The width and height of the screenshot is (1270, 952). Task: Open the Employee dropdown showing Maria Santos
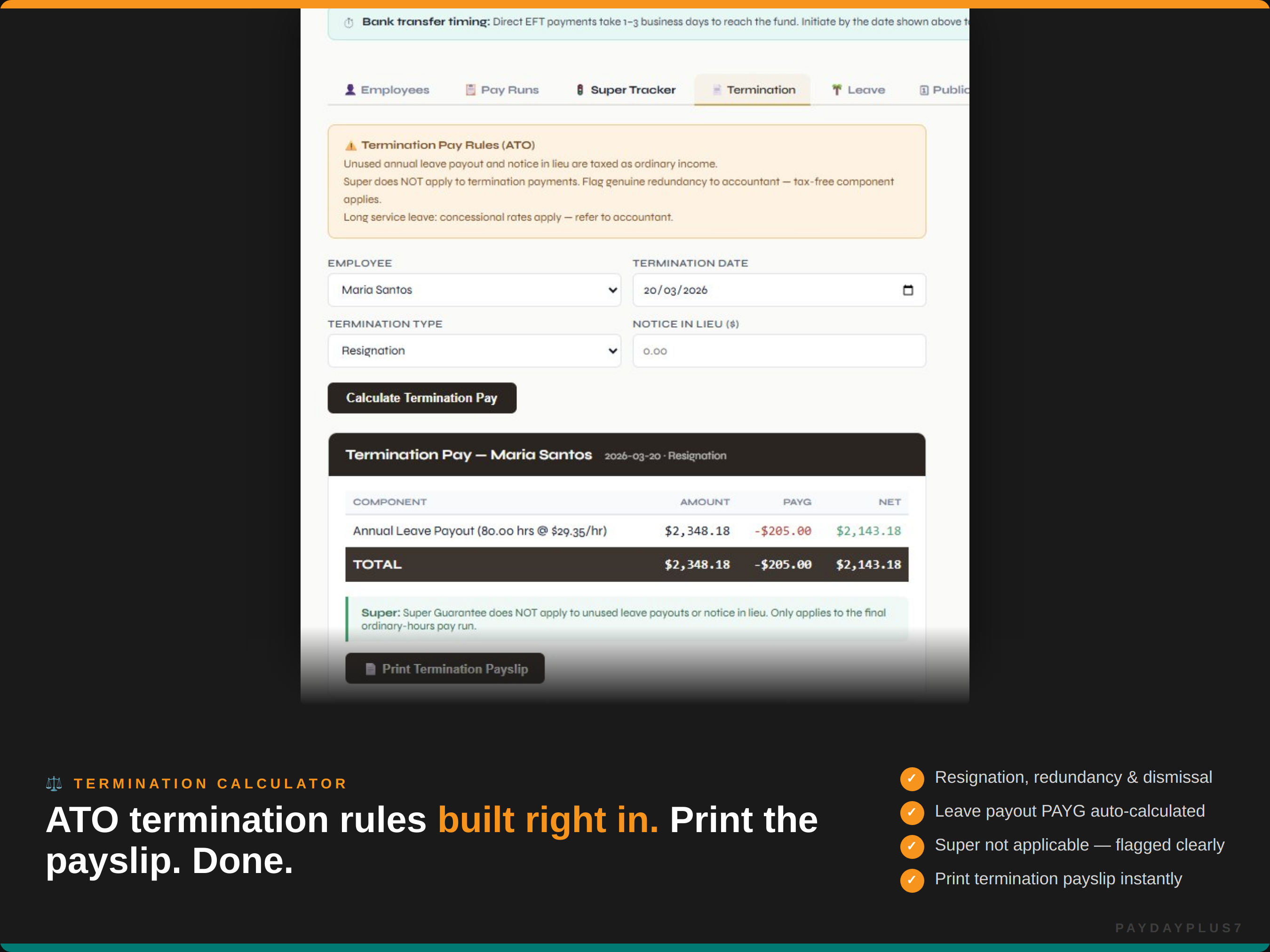[x=474, y=290]
